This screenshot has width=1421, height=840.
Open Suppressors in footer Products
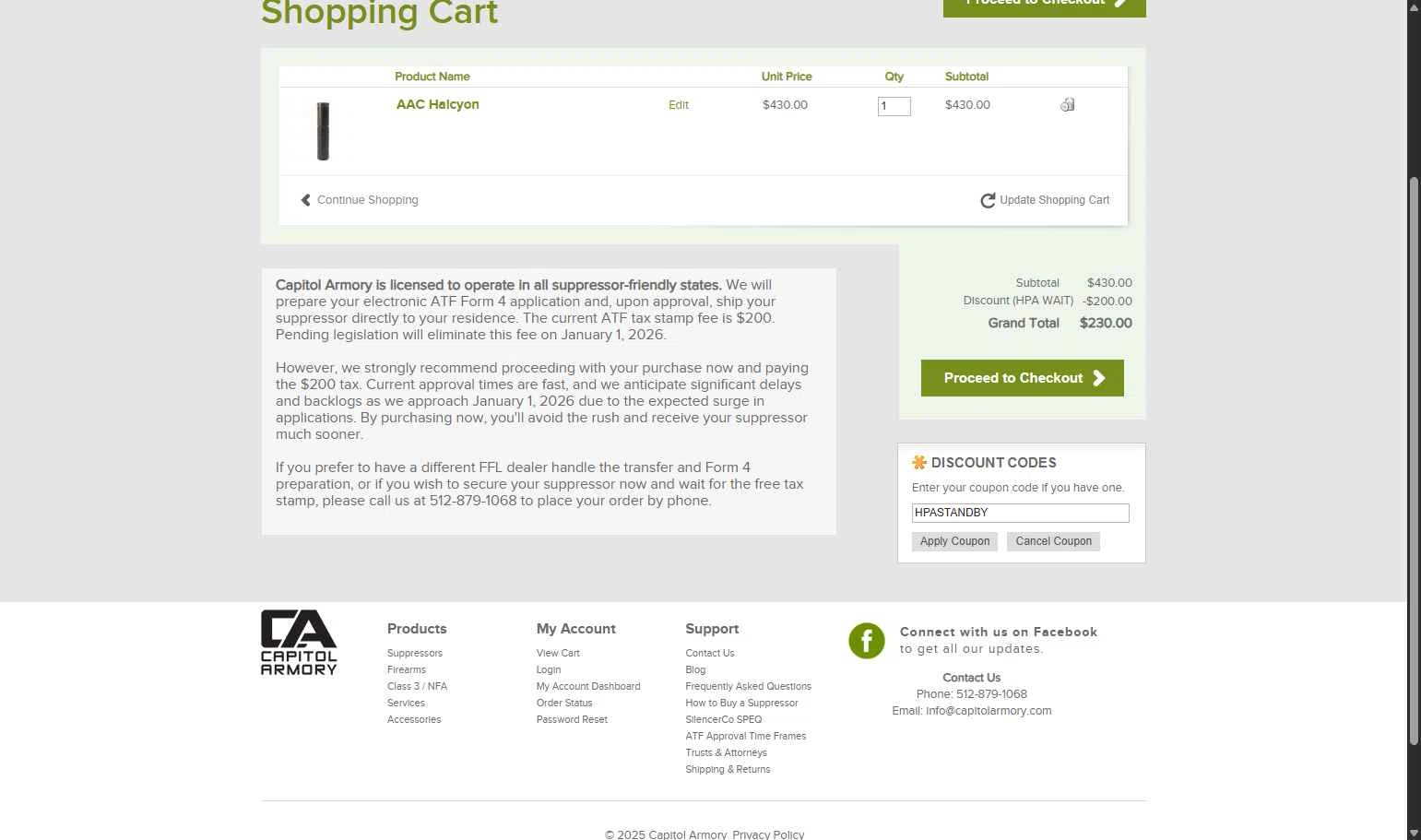(415, 653)
